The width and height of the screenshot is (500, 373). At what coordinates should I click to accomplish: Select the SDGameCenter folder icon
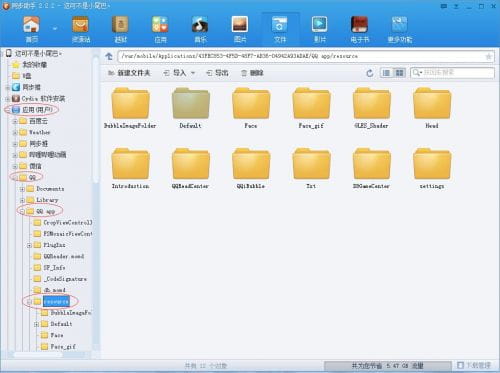371,164
